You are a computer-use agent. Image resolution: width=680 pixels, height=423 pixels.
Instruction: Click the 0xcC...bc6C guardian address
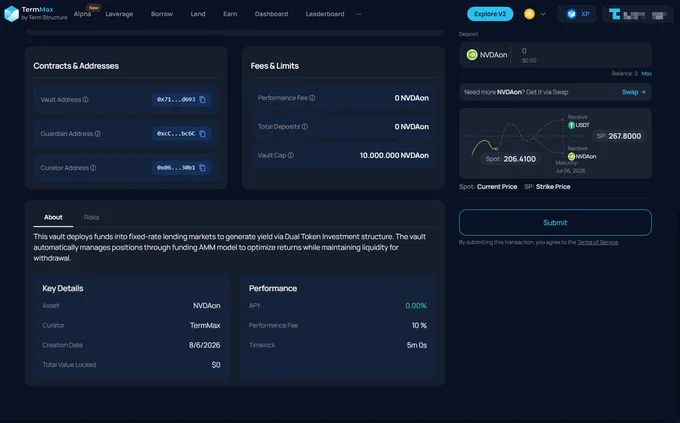click(x=176, y=134)
